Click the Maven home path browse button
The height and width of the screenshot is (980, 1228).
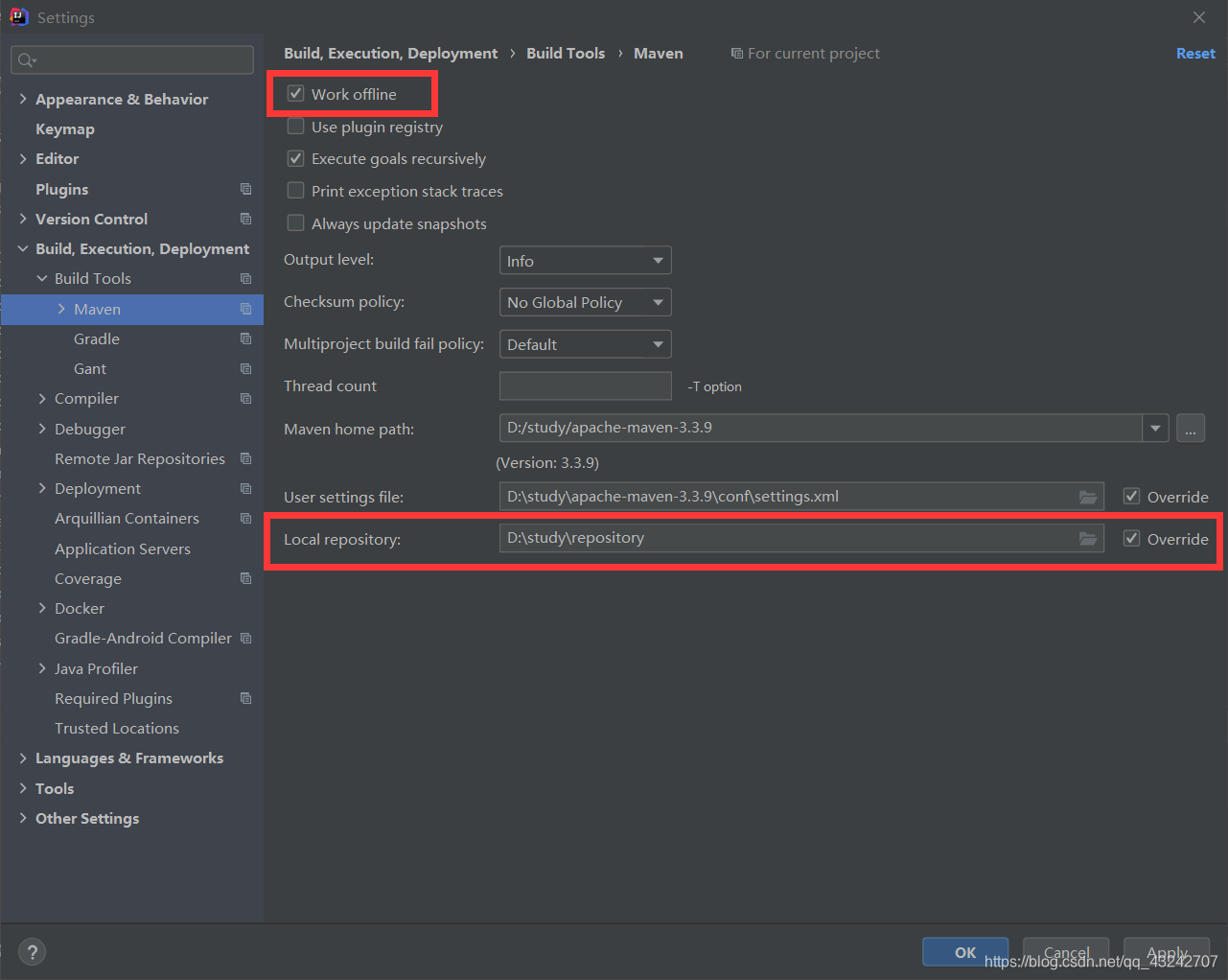coord(1191,429)
